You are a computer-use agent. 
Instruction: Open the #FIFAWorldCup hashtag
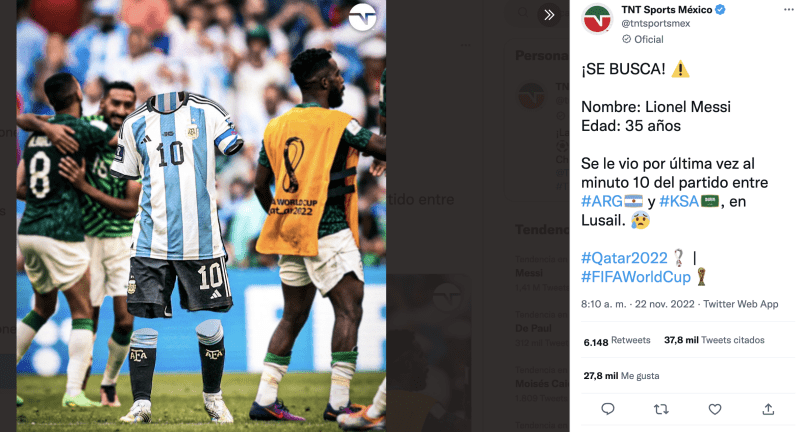click(636, 277)
